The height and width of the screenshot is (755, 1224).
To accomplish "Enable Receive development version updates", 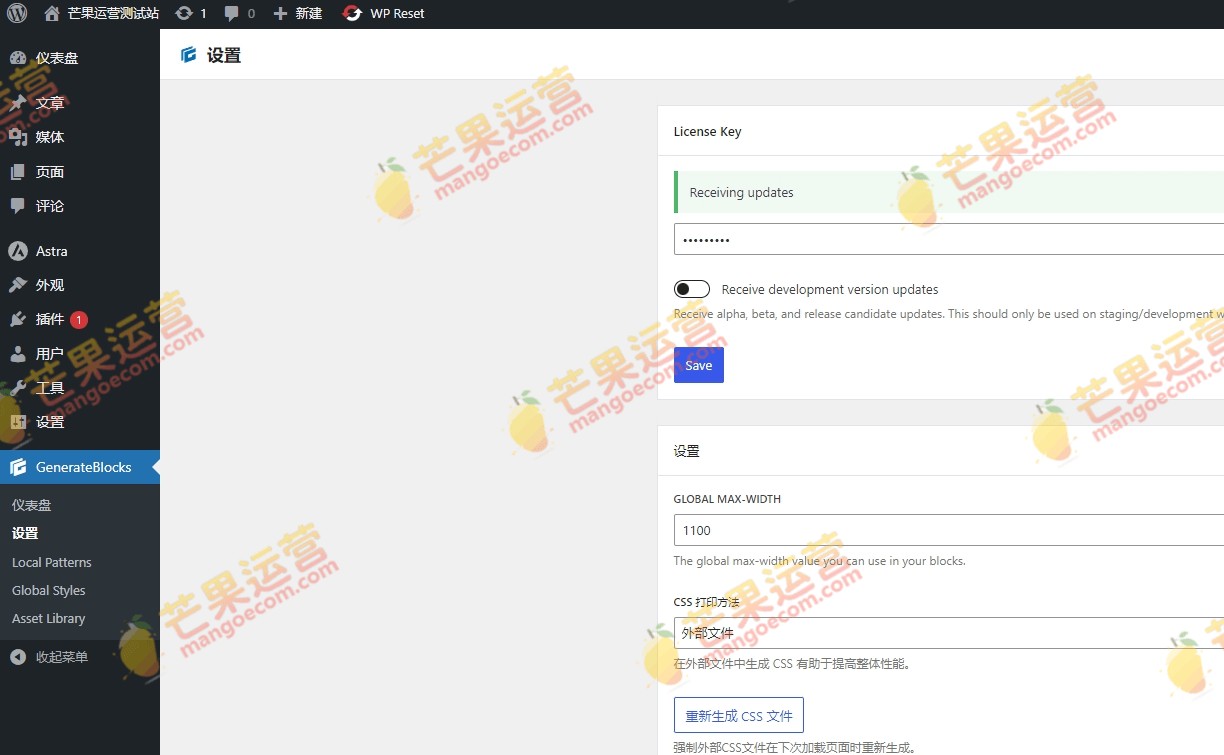I will click(x=691, y=288).
